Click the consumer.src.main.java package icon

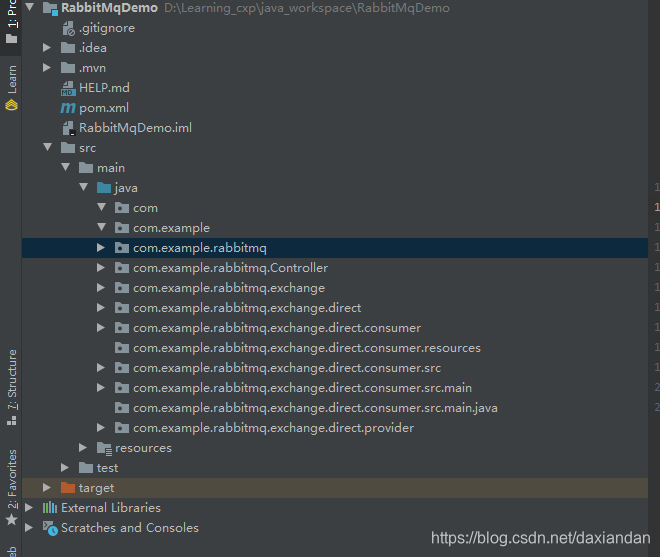122,408
